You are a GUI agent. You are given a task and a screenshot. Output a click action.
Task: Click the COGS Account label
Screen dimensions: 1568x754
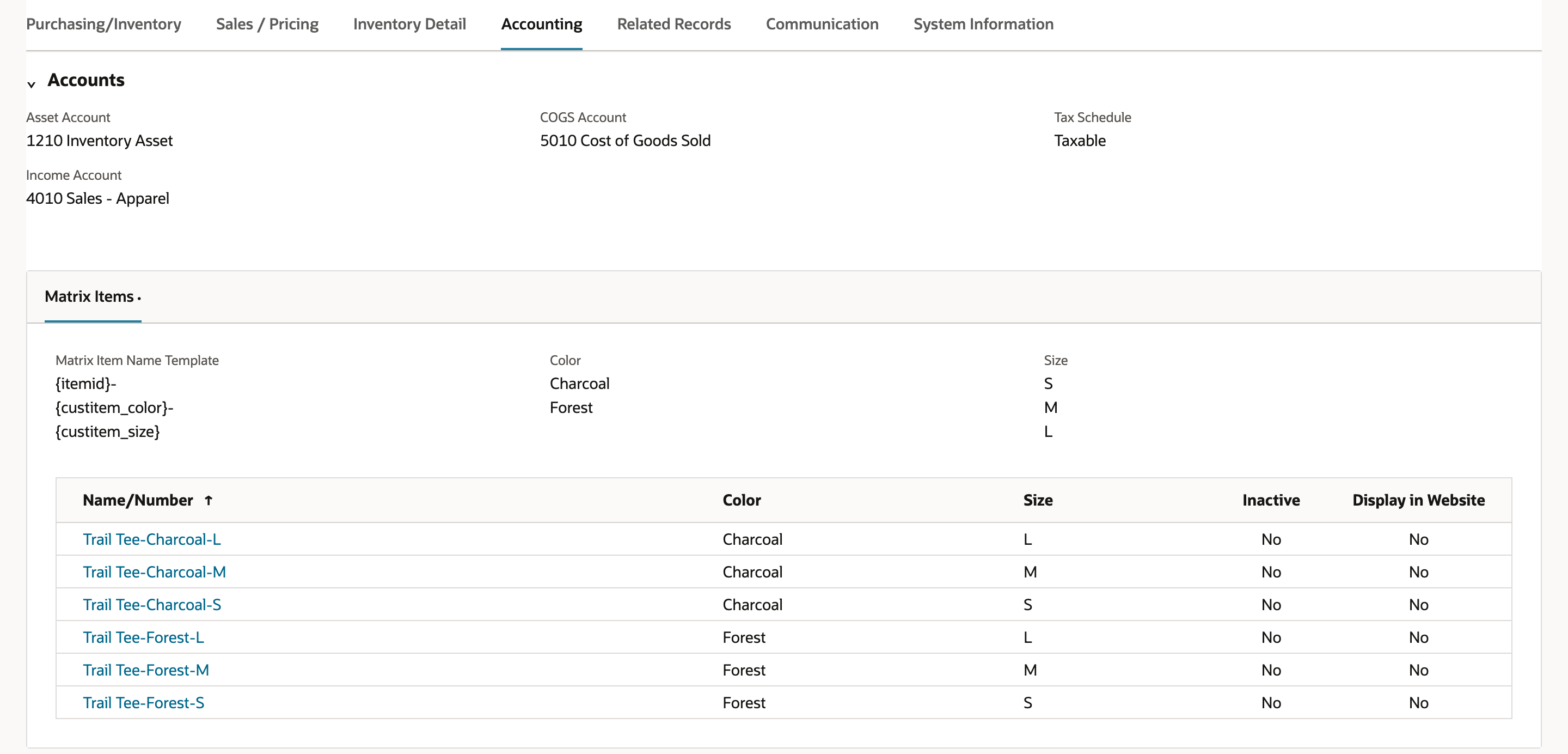click(x=583, y=117)
